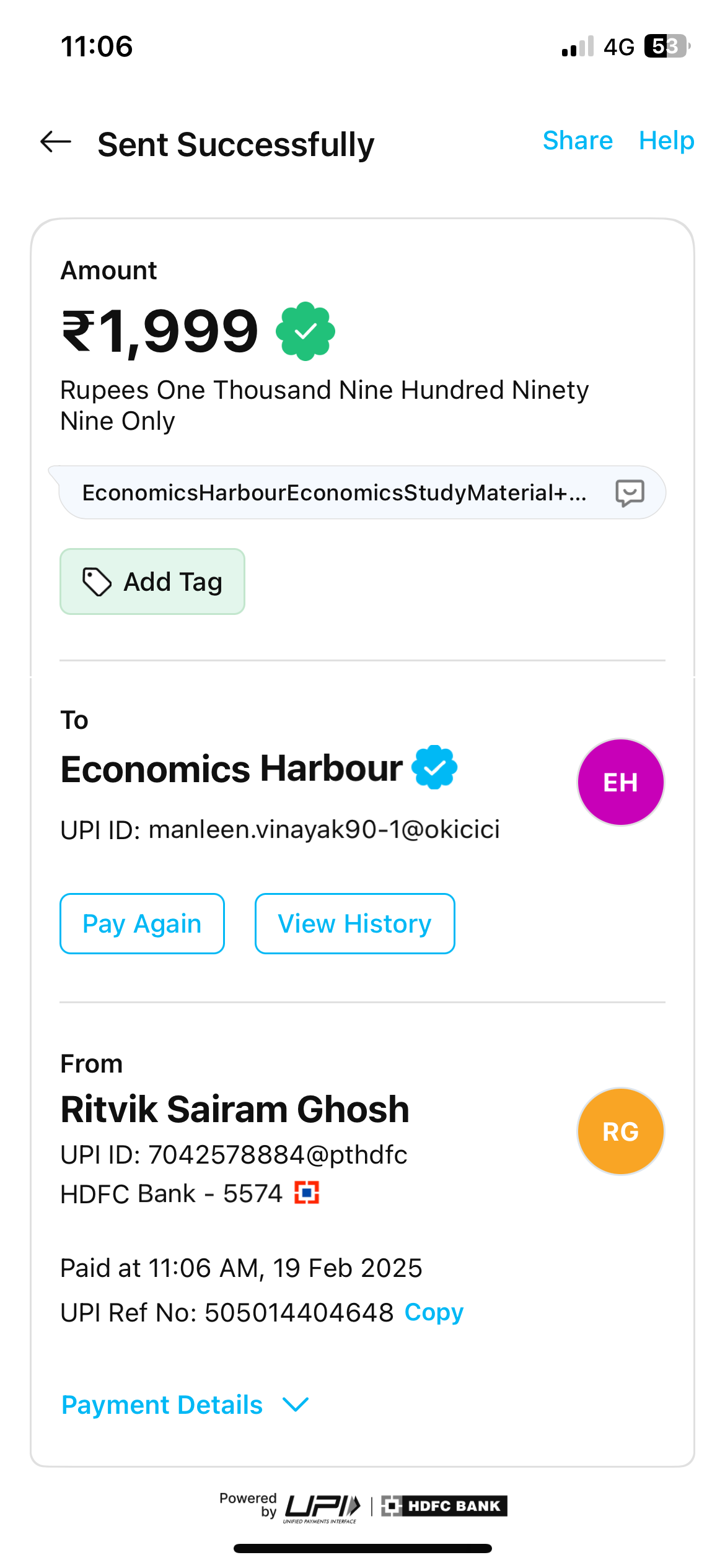The image size is (725, 1568).
Task: Tap the HDFC Bank logo icon
Action: [307, 1192]
